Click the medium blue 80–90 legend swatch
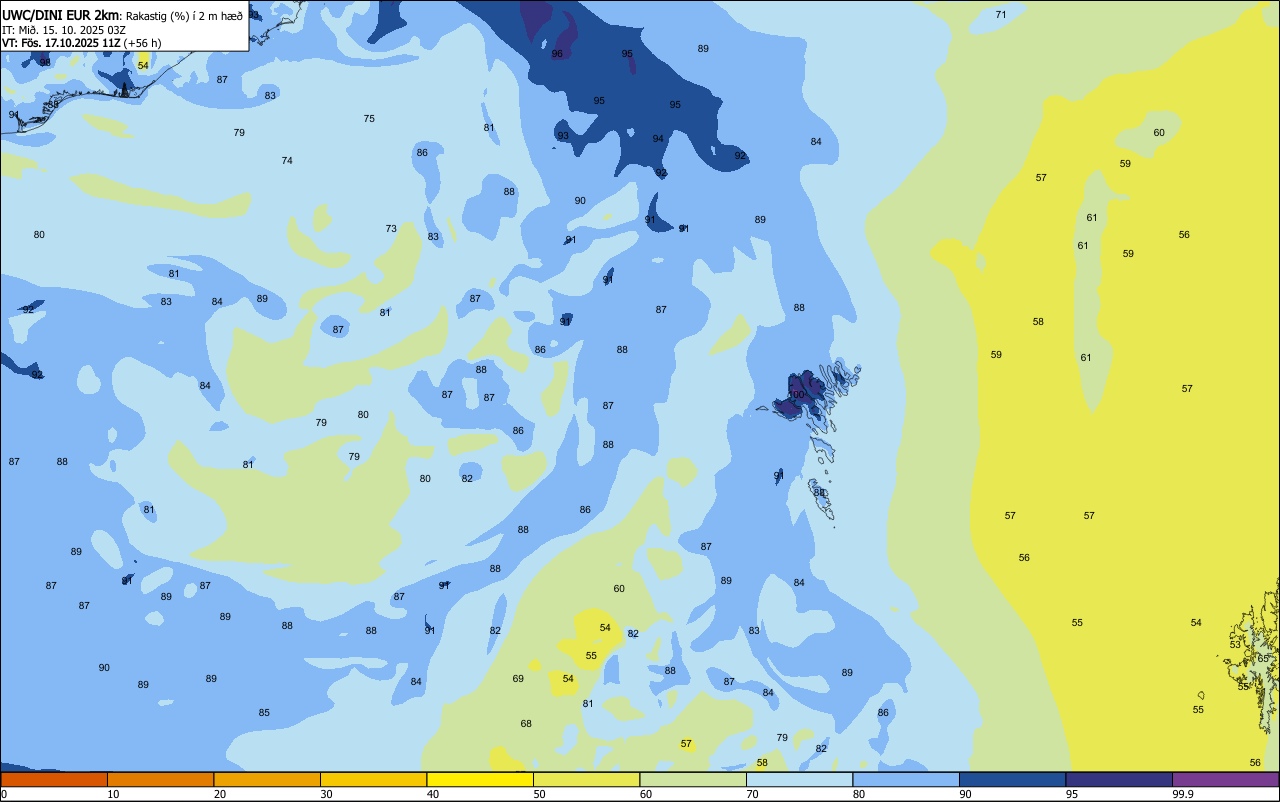 (906, 780)
